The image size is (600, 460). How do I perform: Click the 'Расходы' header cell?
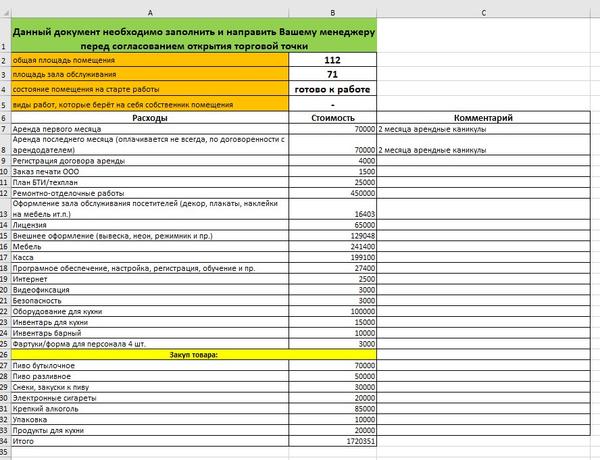point(150,118)
